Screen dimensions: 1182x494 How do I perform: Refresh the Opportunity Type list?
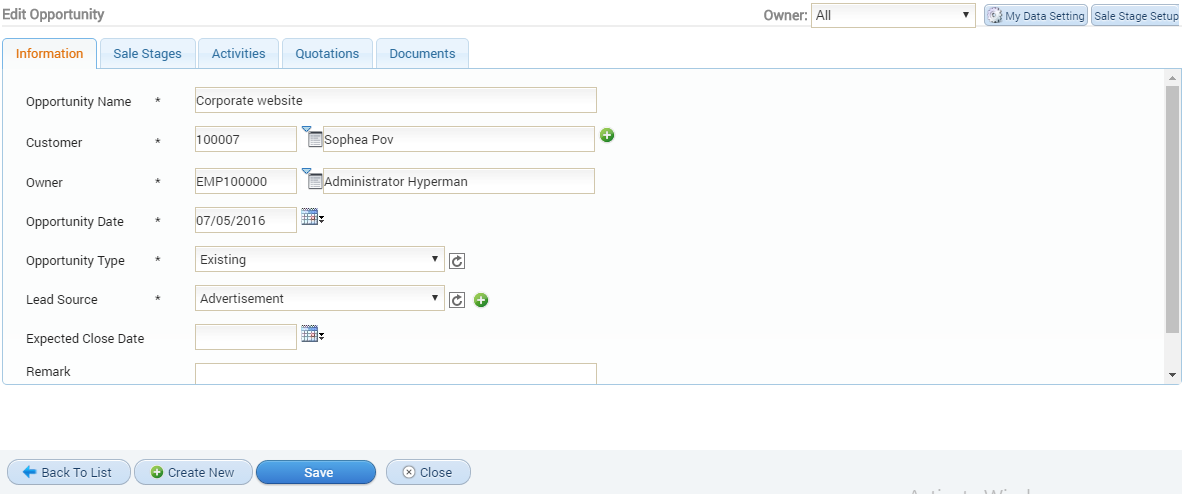457,261
